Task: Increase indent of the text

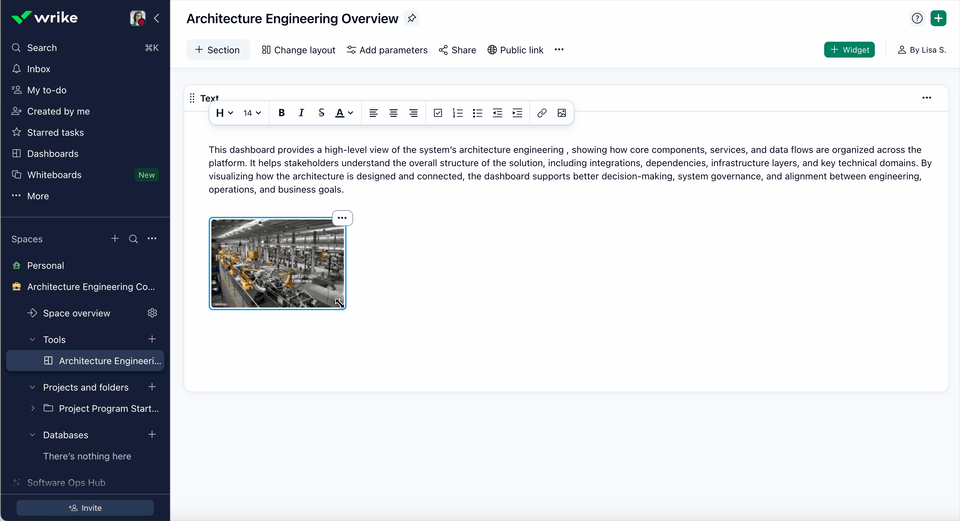Action: pyautogui.click(x=517, y=113)
